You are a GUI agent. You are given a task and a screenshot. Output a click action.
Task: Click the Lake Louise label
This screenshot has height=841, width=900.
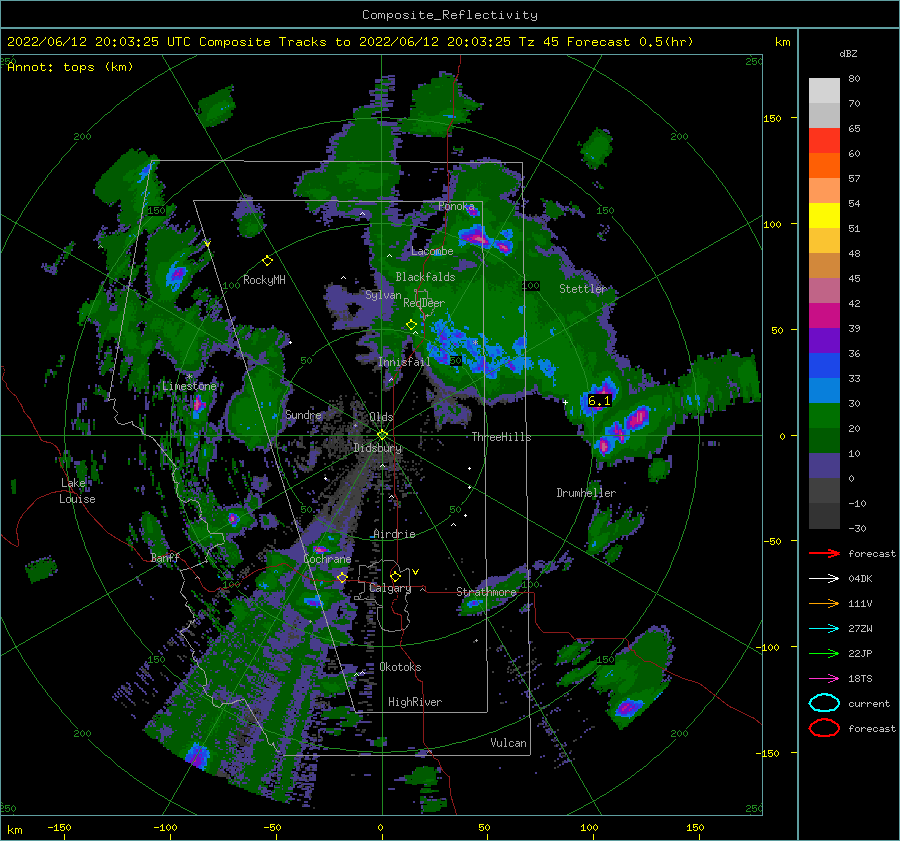[x=77, y=491]
